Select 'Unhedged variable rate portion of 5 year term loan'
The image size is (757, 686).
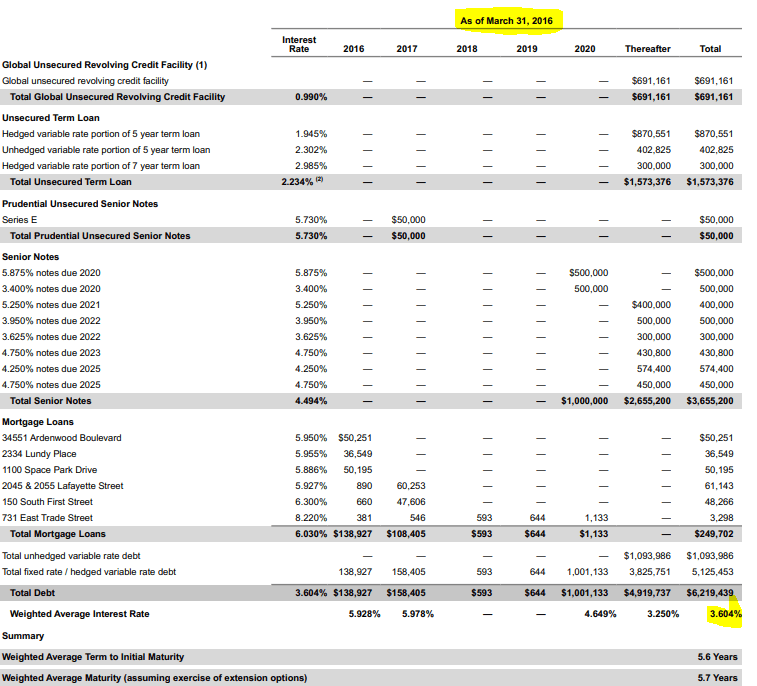(106, 150)
